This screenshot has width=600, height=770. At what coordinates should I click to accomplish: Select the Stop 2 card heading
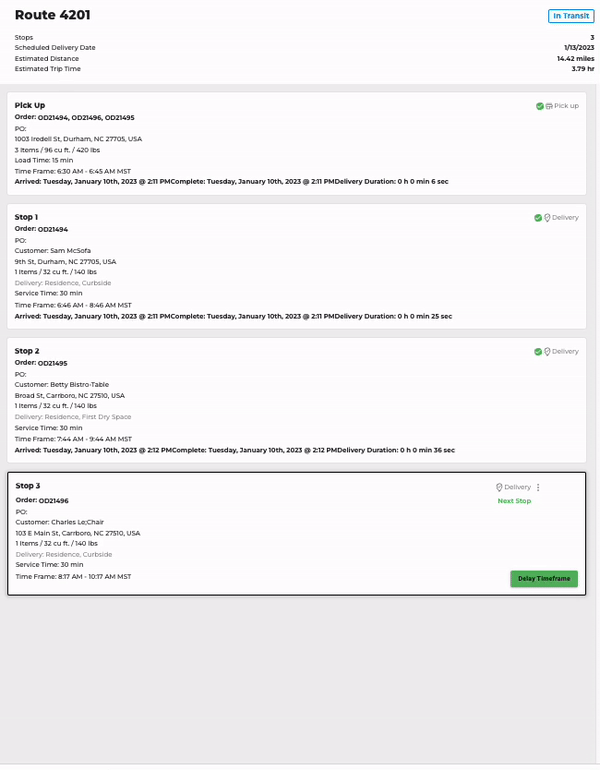pyautogui.click(x=27, y=351)
